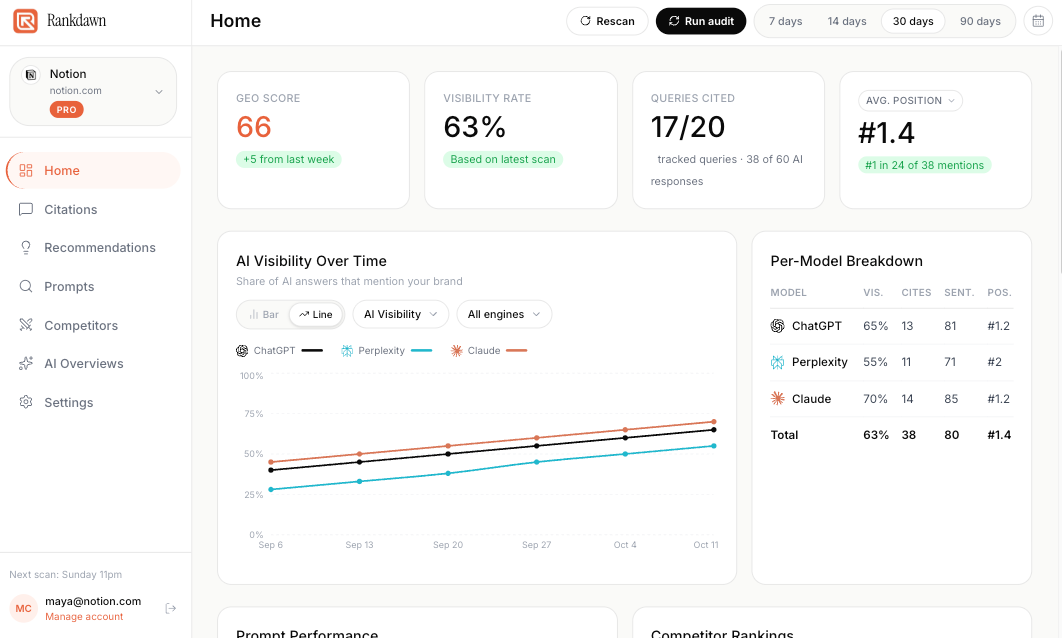
Task: Click the Notion workspace icon
Action: click(31, 75)
